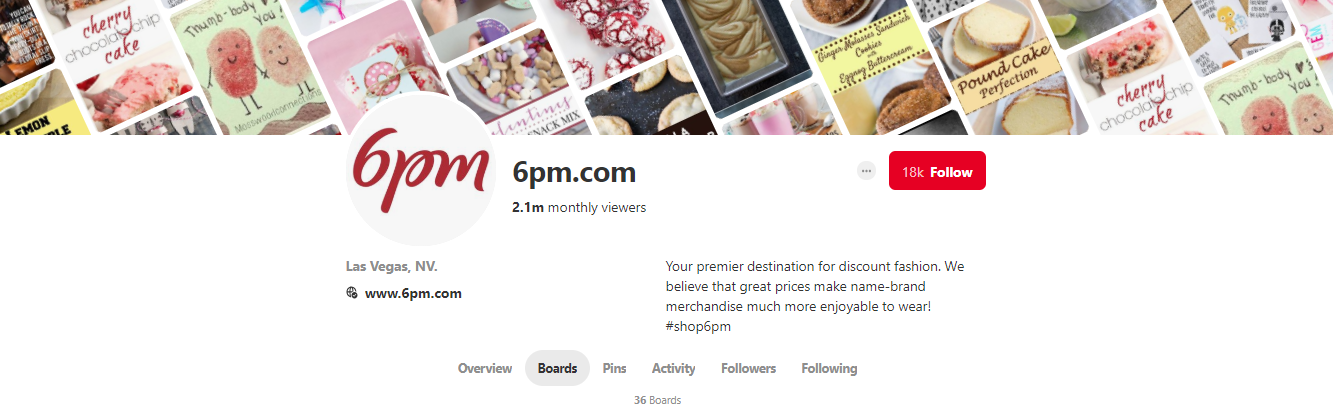Click the 2.1m monthly viewers text
Screen dimensions: 1333x414
click(x=579, y=207)
